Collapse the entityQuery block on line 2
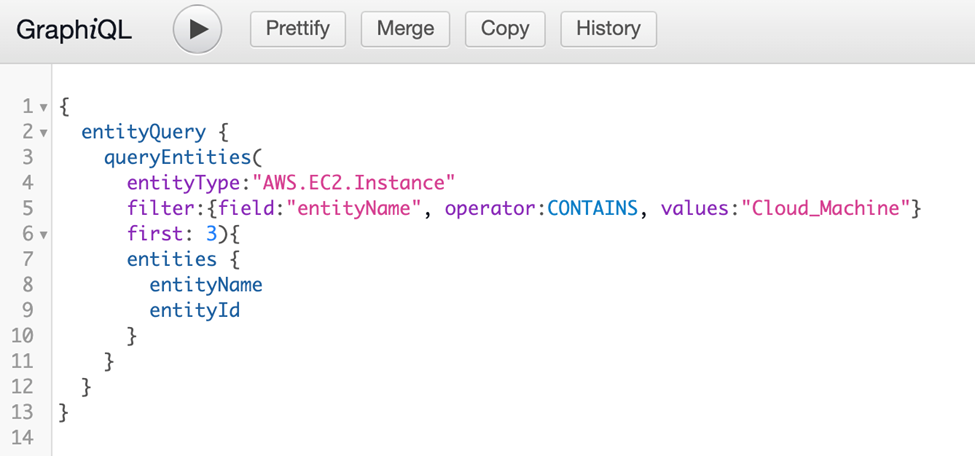975x456 pixels. 43,132
